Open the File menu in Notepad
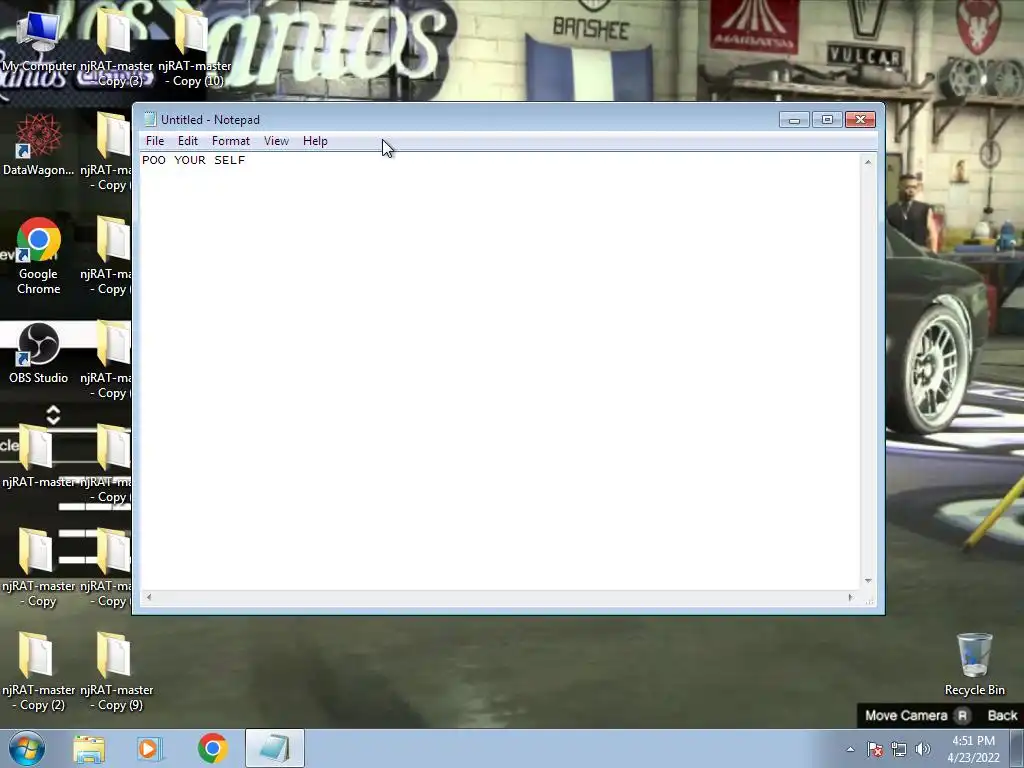Screen dimensions: 1024x768 click(155, 141)
